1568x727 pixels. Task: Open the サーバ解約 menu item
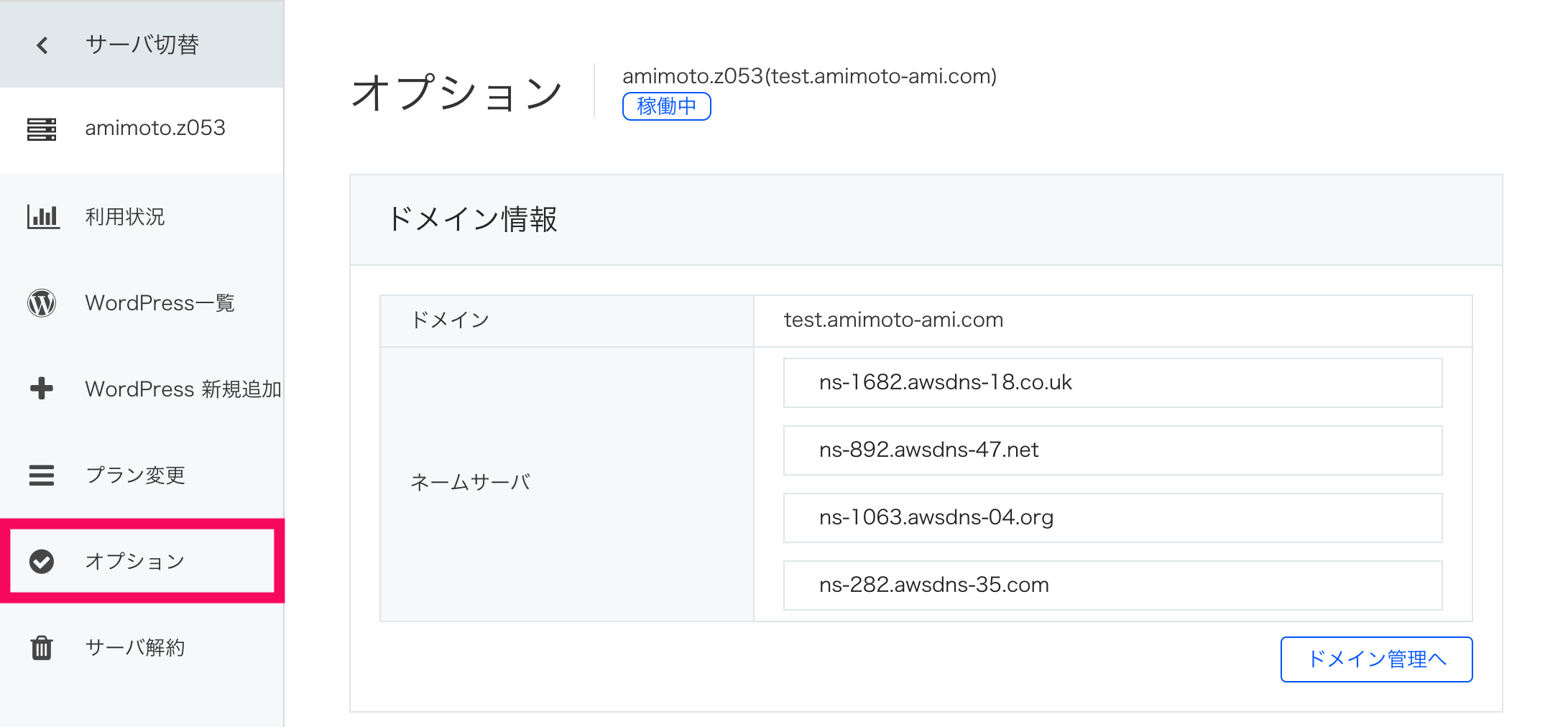142,647
